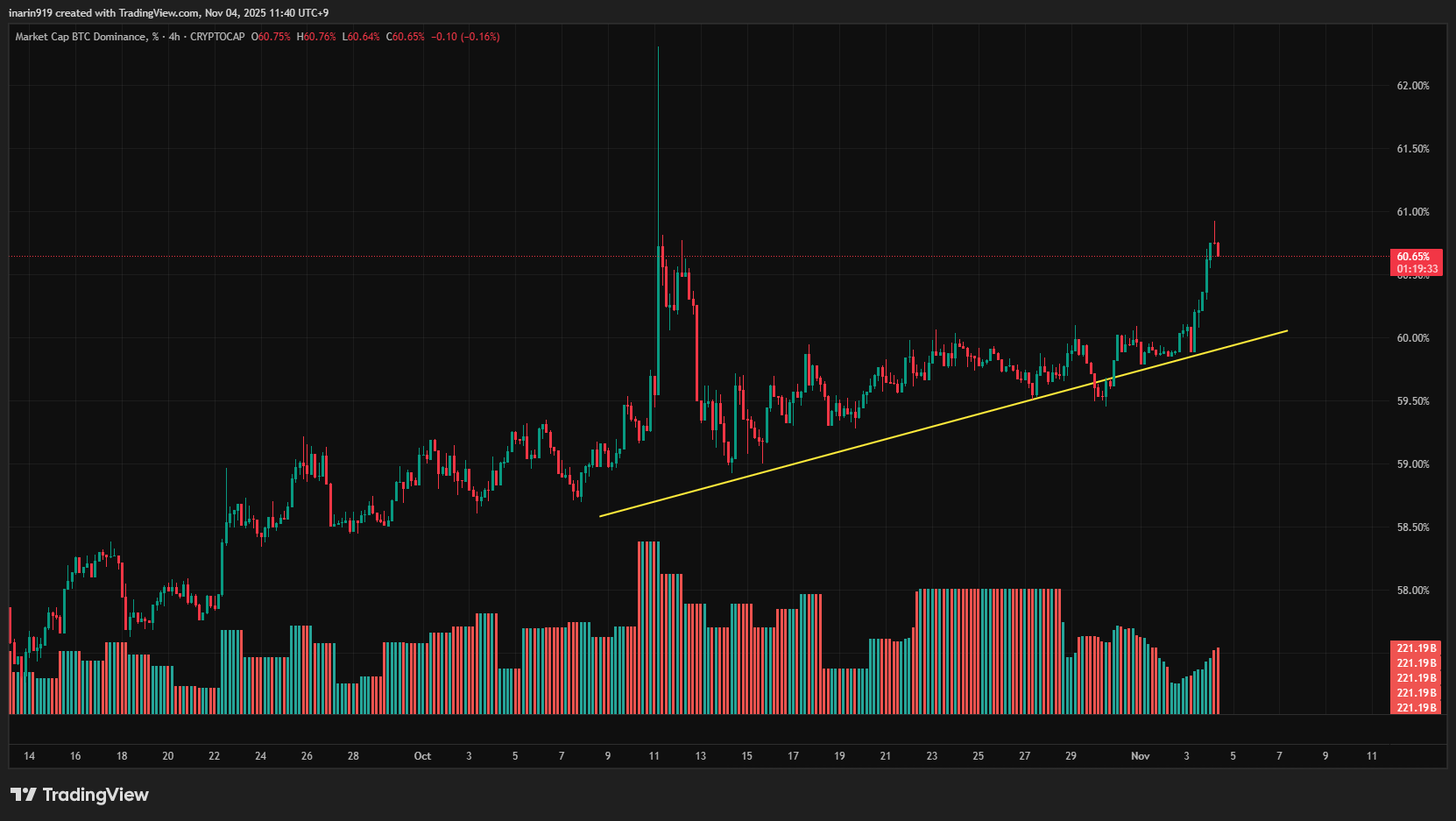Click the 29 date on time axis
The height and width of the screenshot is (821, 1456).
pyautogui.click(x=1071, y=756)
